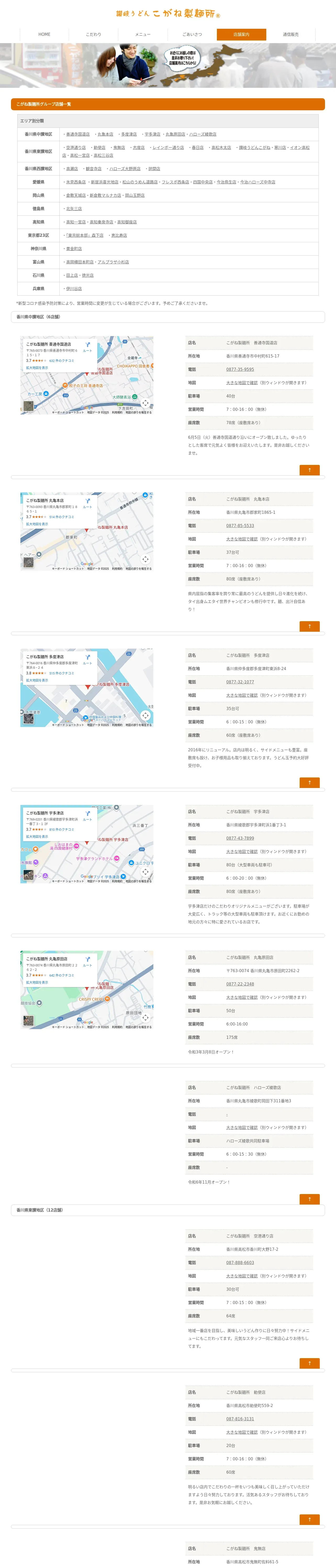336x1568 pixels.
Task: Jump to 北矢三店 in Tokushima row
Action: [74, 209]
